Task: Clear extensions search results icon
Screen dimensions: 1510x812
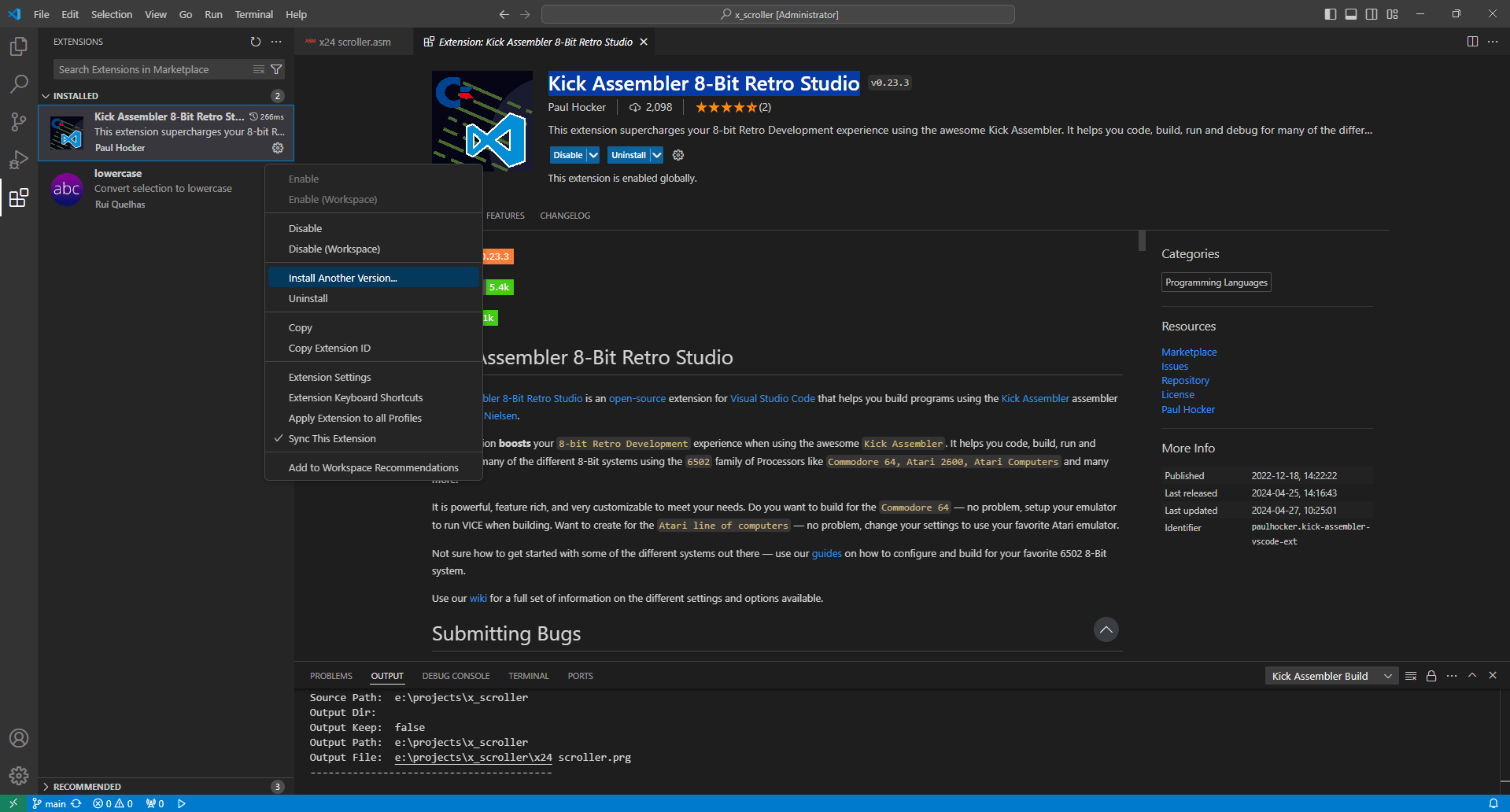Action: [x=259, y=69]
